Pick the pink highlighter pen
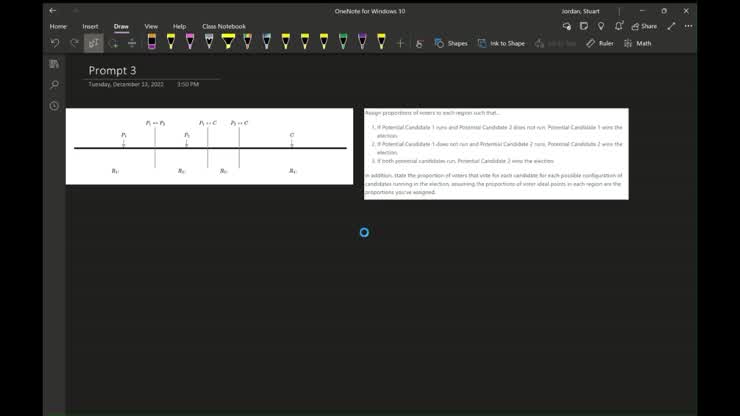 [x=190, y=42]
